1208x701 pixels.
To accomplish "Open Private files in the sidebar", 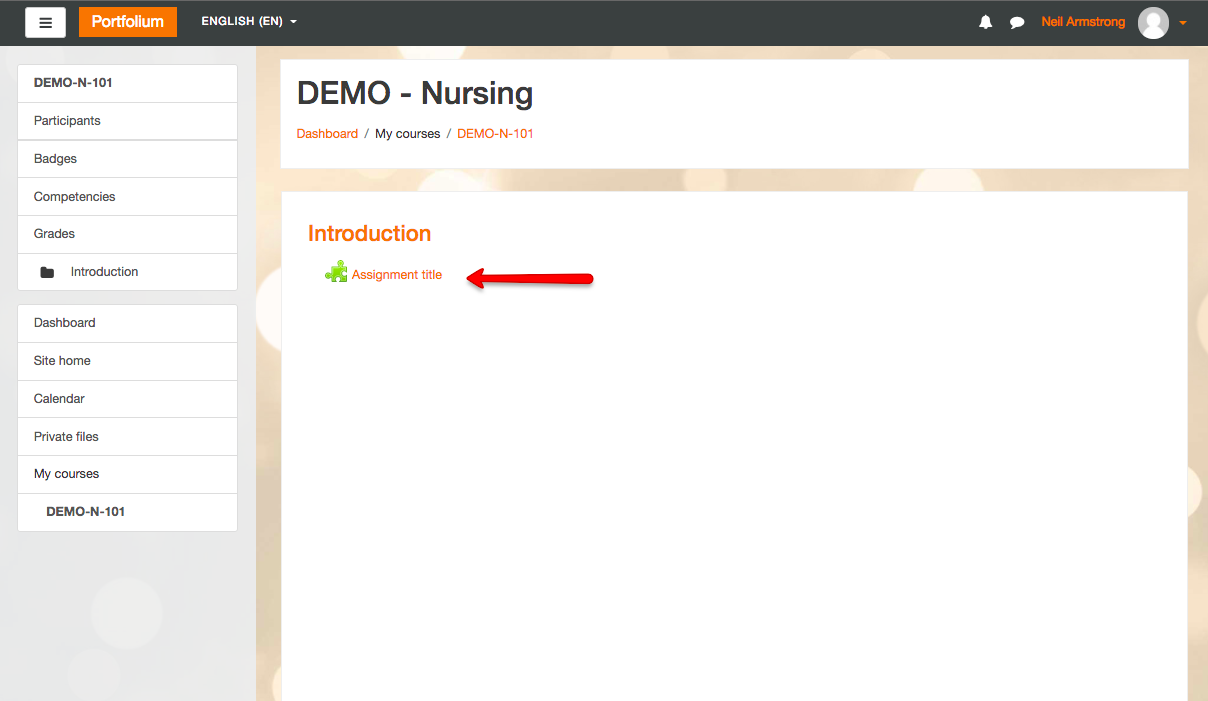I will [127, 437].
